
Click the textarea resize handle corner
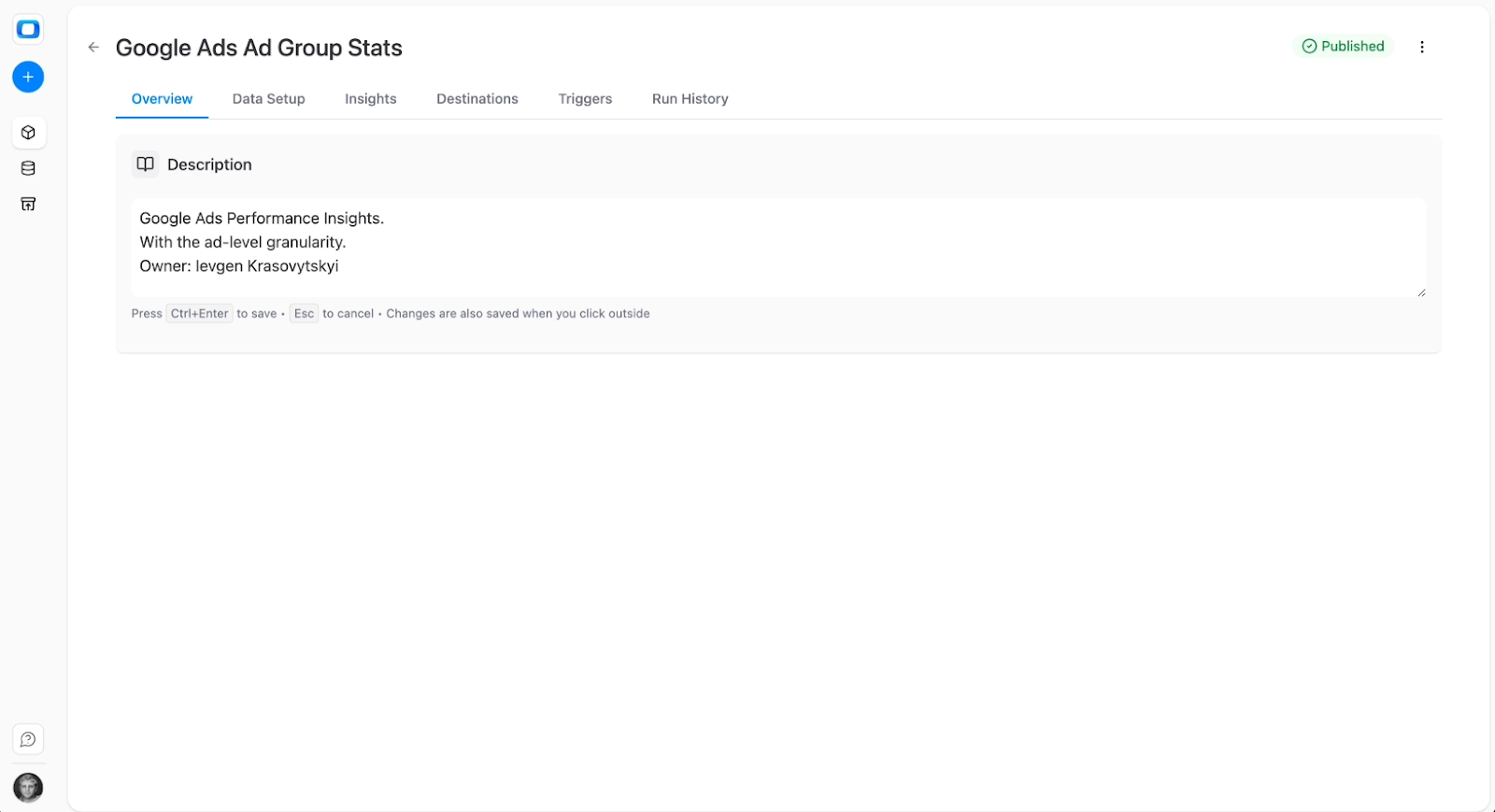pos(1421,292)
